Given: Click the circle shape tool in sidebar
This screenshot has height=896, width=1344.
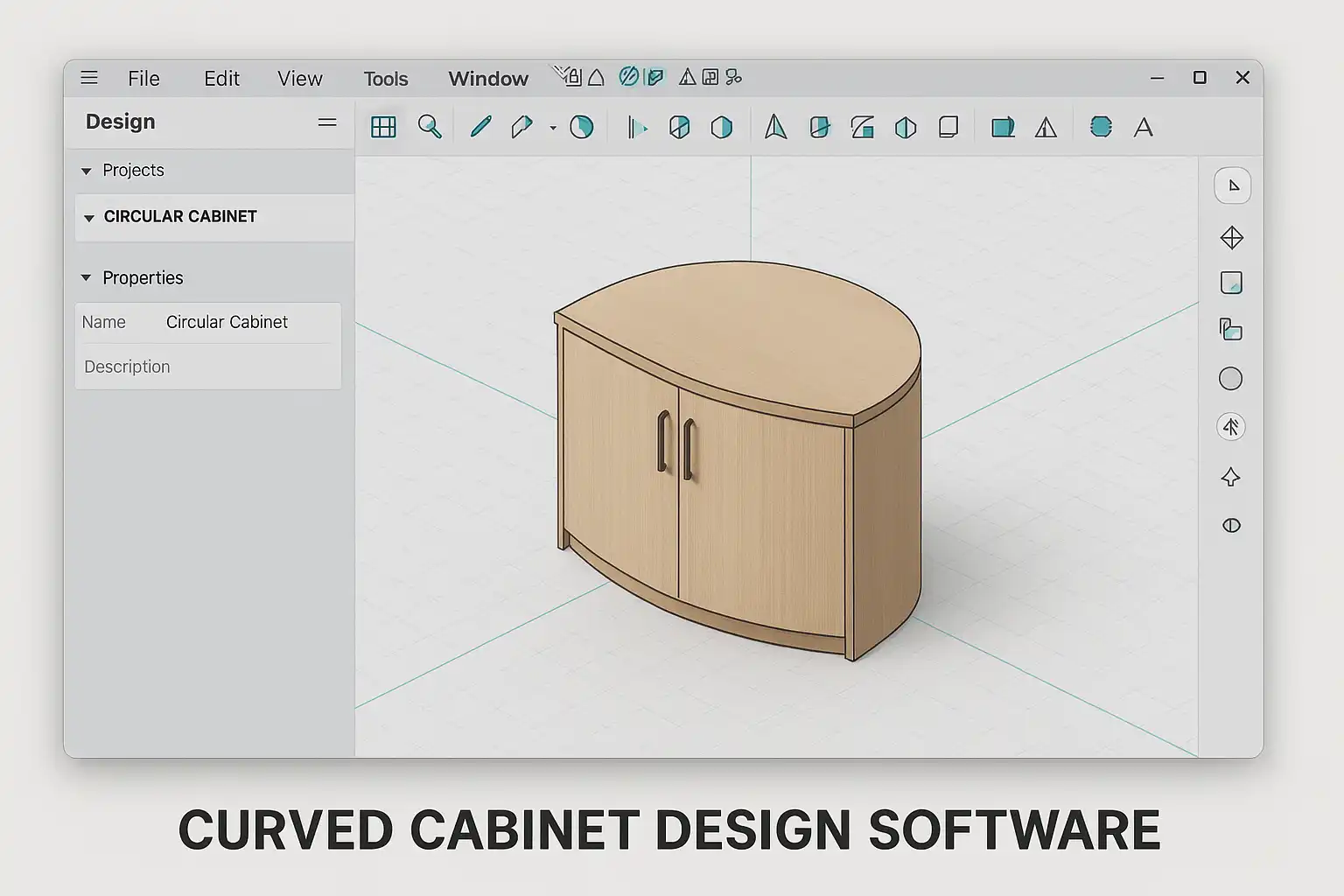Looking at the screenshot, I should point(1230,379).
